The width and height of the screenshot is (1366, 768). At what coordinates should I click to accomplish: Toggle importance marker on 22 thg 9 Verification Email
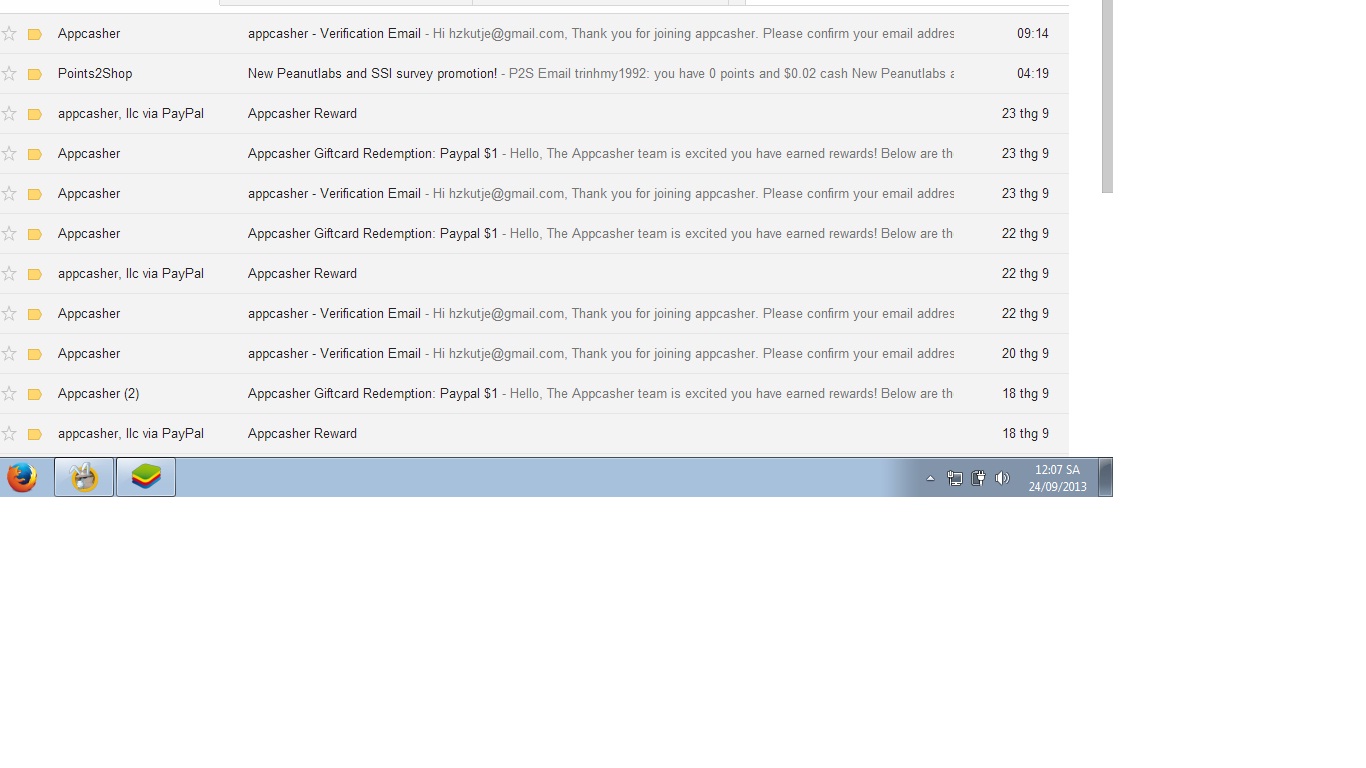(35, 314)
